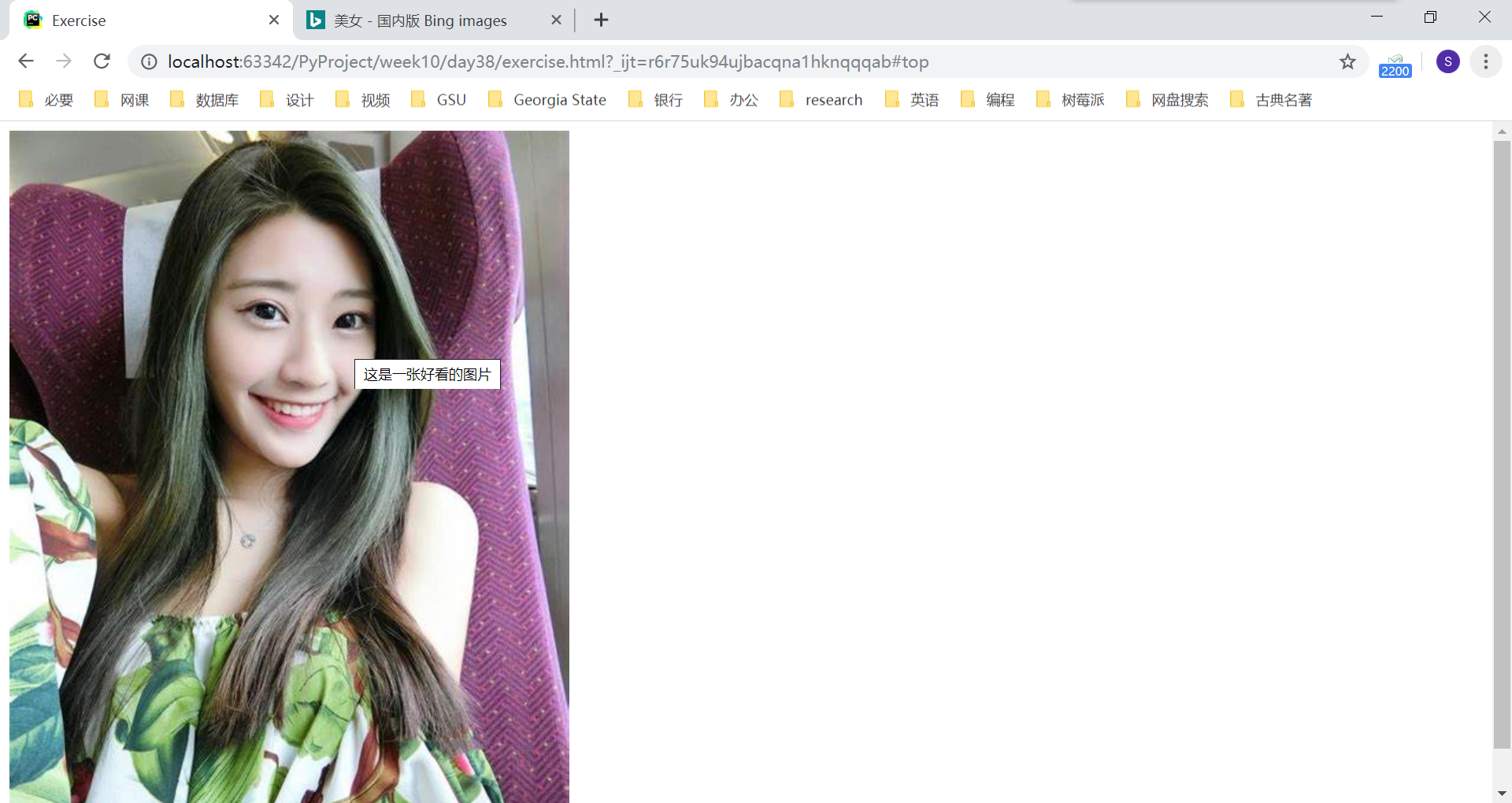This screenshot has height=803, width=1512.
Task: Click the scroll down arrow
Action: coord(1502,794)
